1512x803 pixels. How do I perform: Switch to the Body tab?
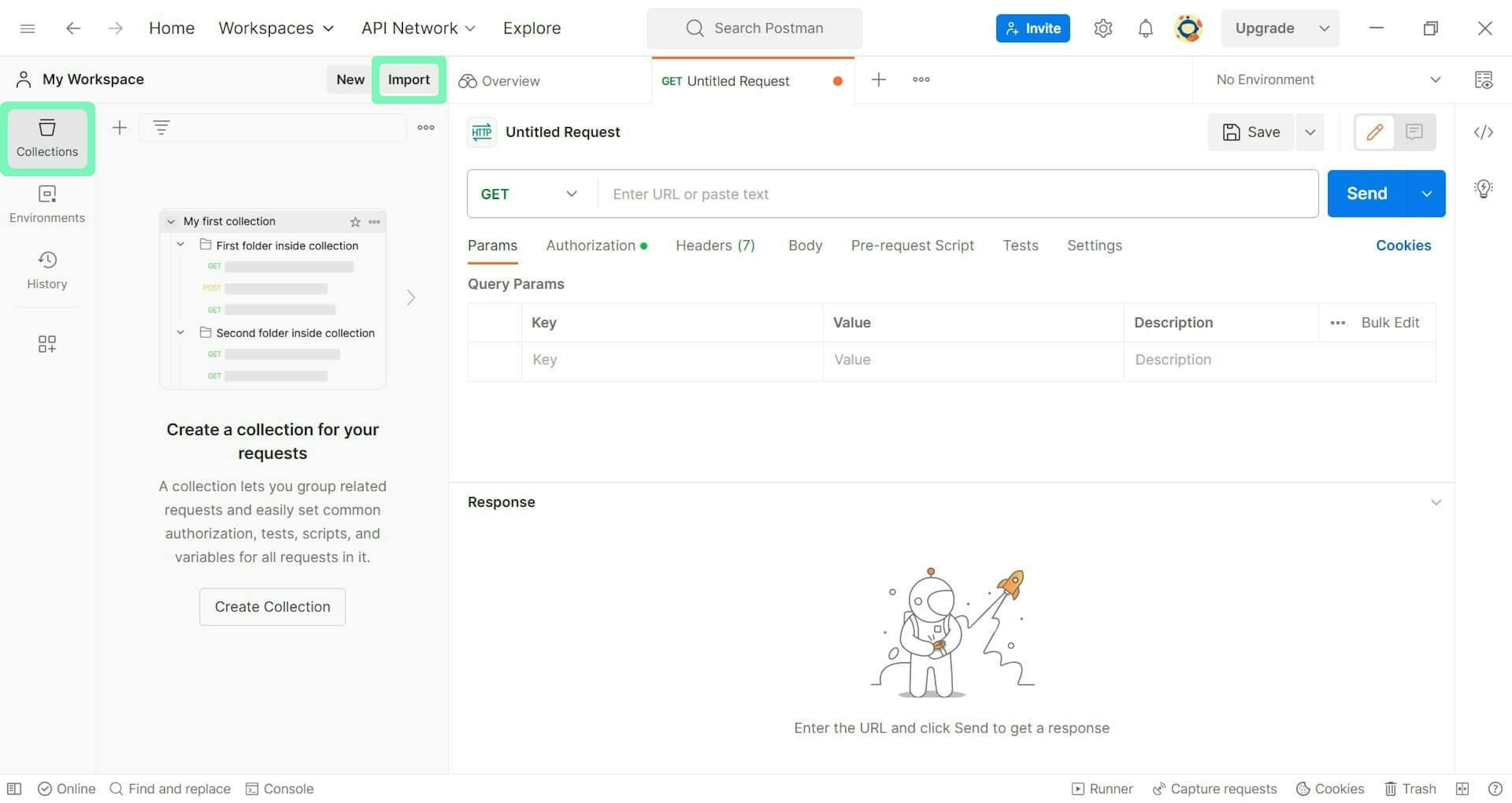pyautogui.click(x=805, y=245)
